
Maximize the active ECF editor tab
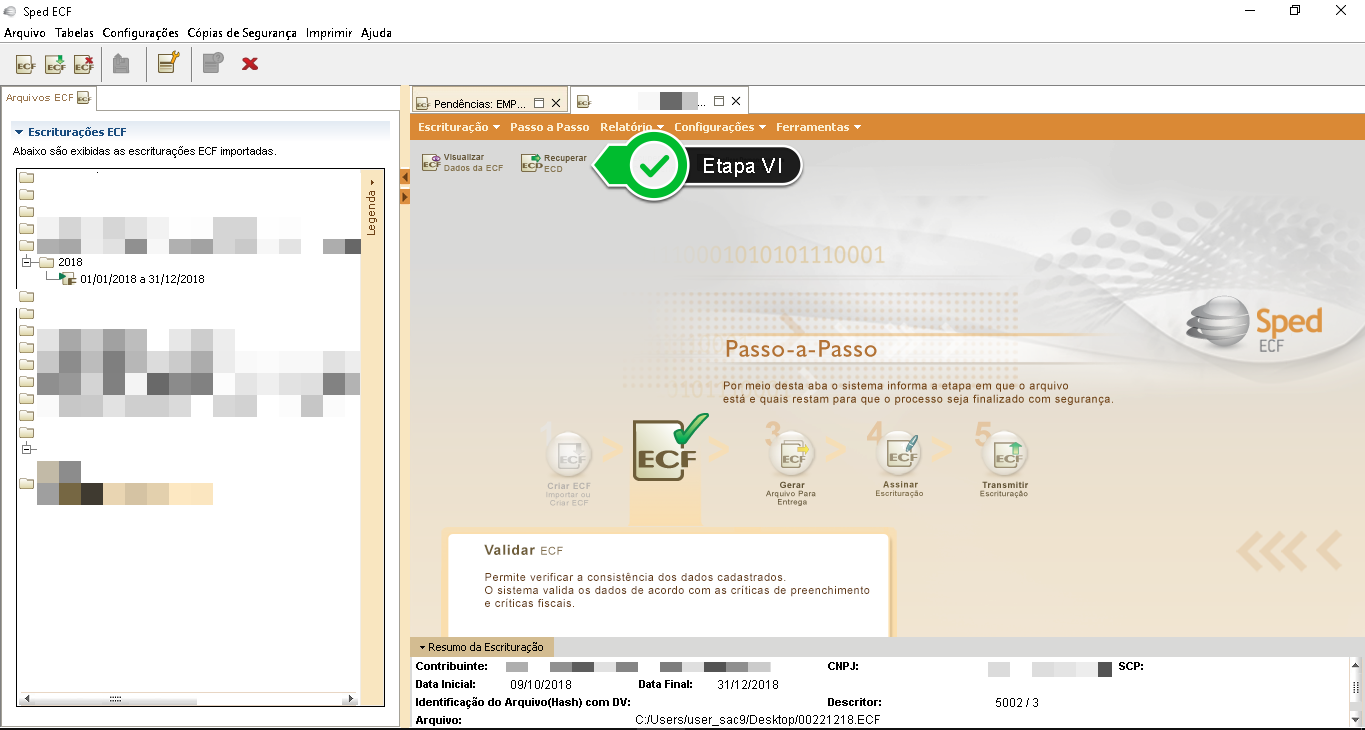(718, 101)
